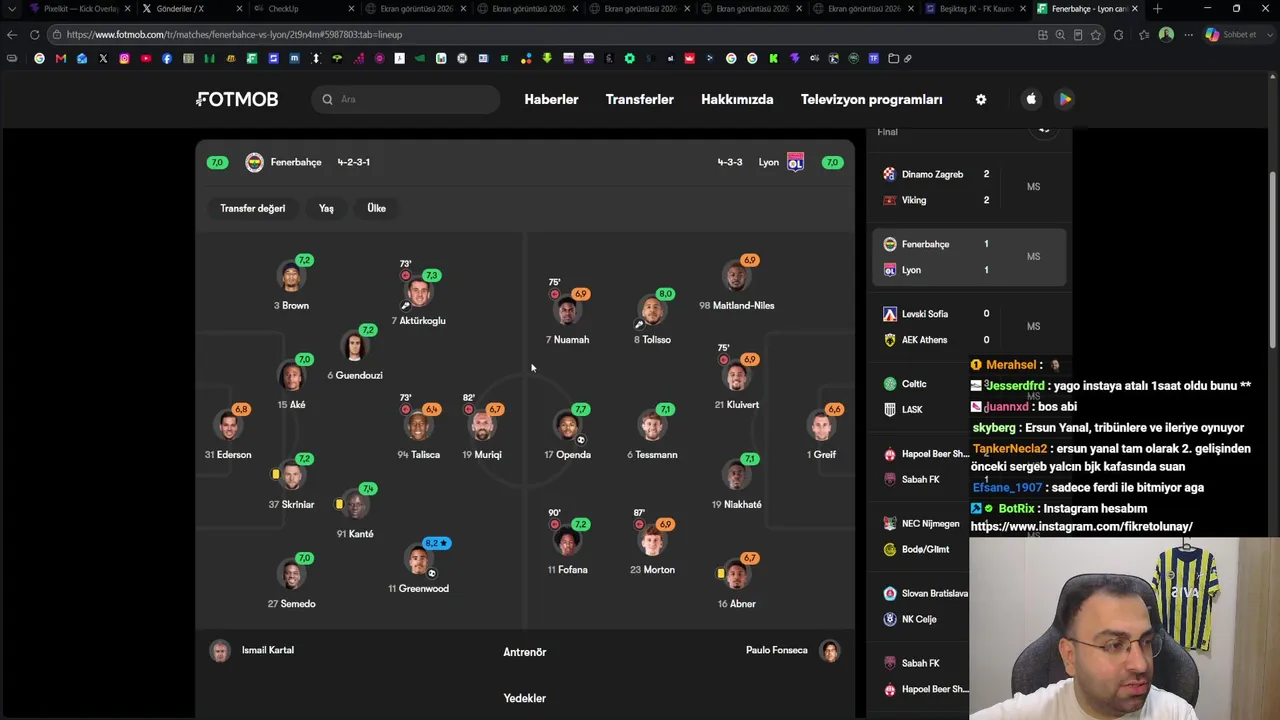The image size is (1280, 720).
Task: Click Greif goalkeeper player card
Action: pyautogui.click(x=822, y=431)
